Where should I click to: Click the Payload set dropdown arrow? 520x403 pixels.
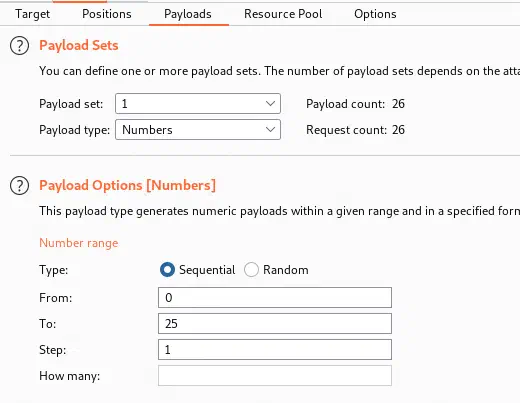click(x=270, y=104)
